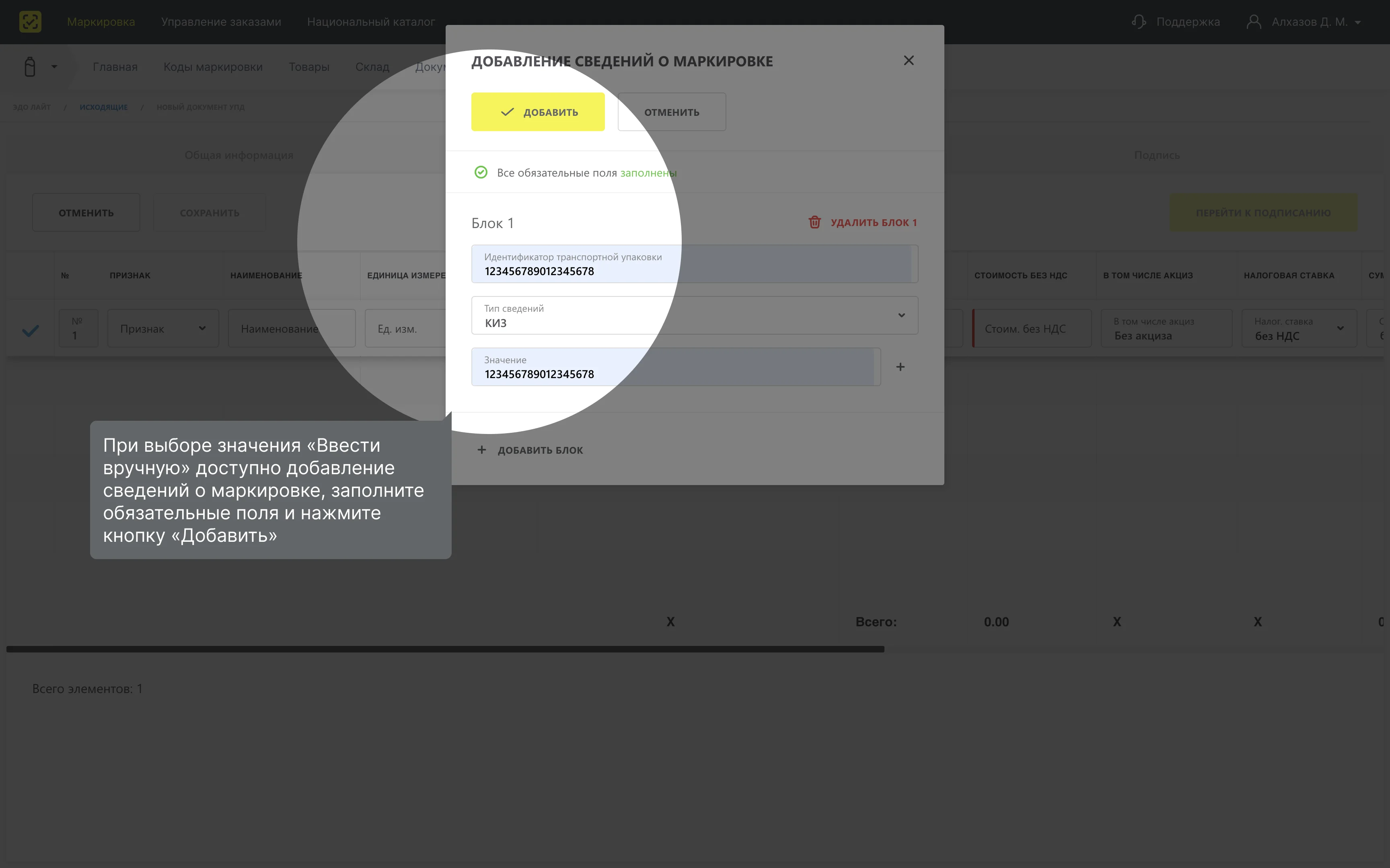Click the Наименование input field
This screenshot has height=868, width=1390.
tap(292, 328)
